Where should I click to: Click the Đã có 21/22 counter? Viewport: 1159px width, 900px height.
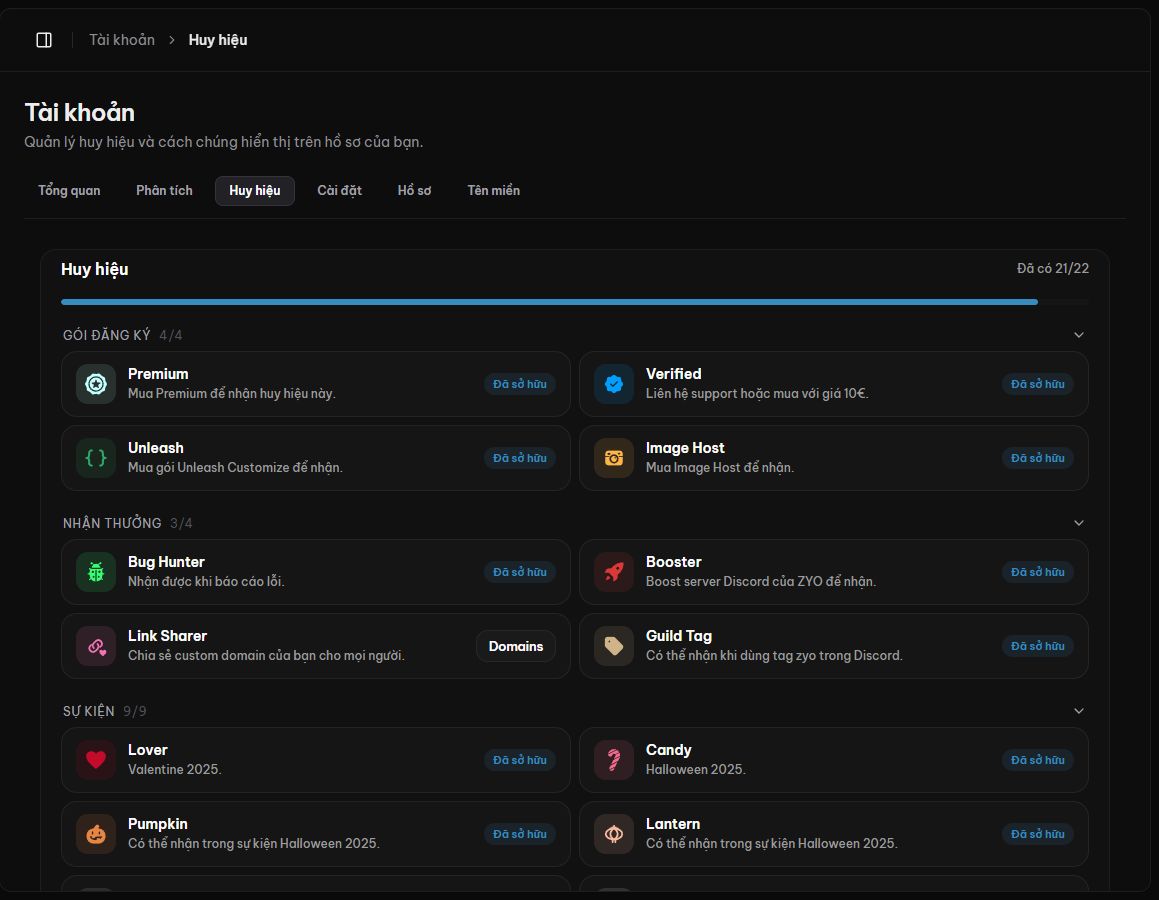click(x=1053, y=268)
